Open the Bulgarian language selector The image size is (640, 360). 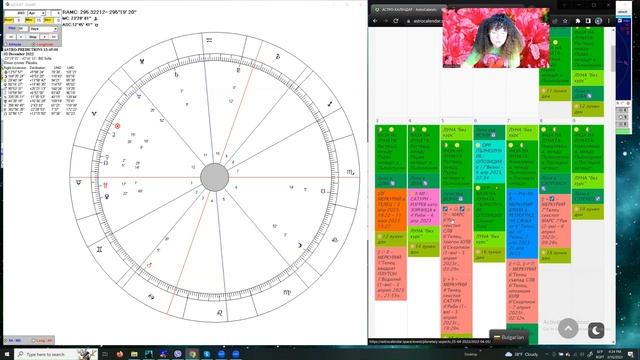click(509, 338)
